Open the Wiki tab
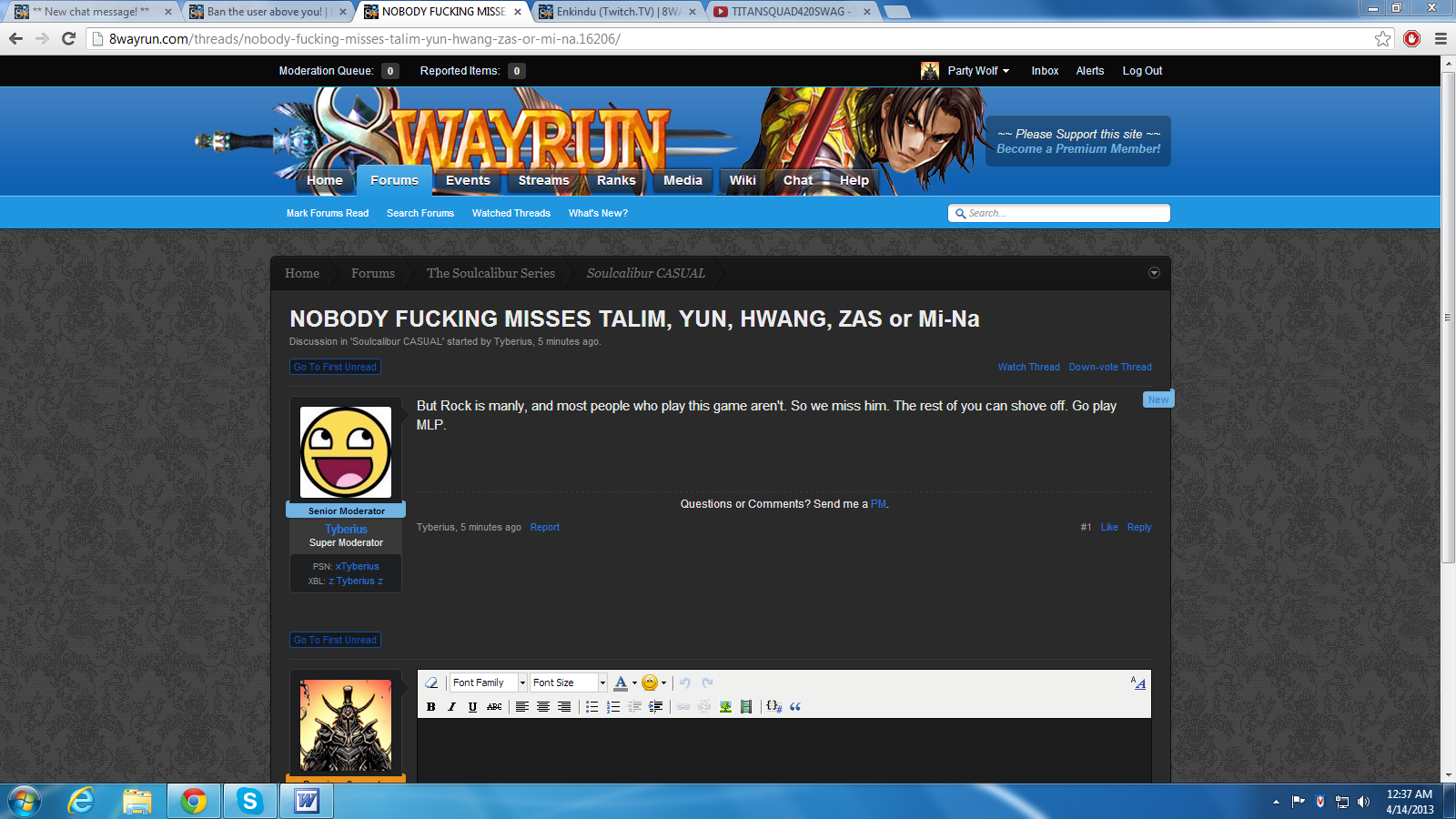Screen dimensions: 1456x819 [743, 180]
